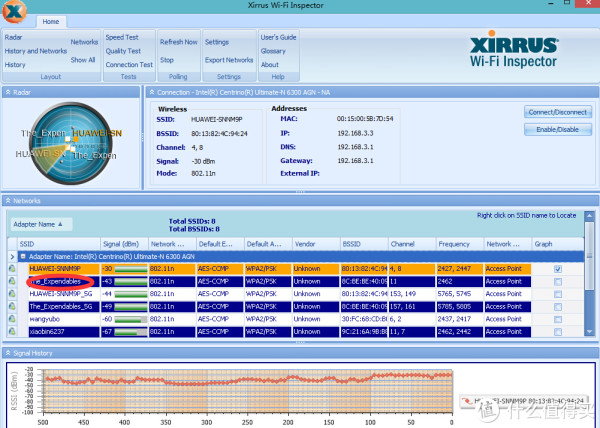The height and width of the screenshot is (428, 600).
Task: Uncheck graph checkbox for HUAWEI-SNNM9P
Action: pos(558,269)
